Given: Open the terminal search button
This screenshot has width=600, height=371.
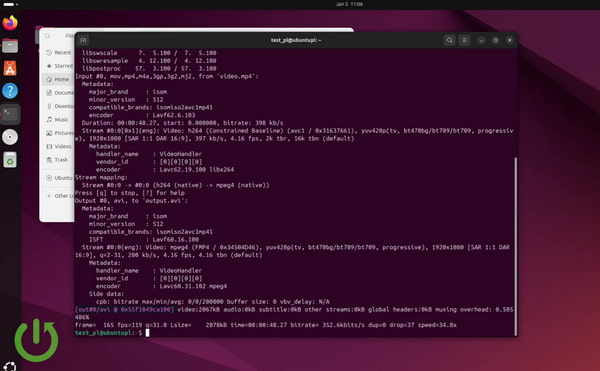Looking at the screenshot, I should [x=450, y=40].
